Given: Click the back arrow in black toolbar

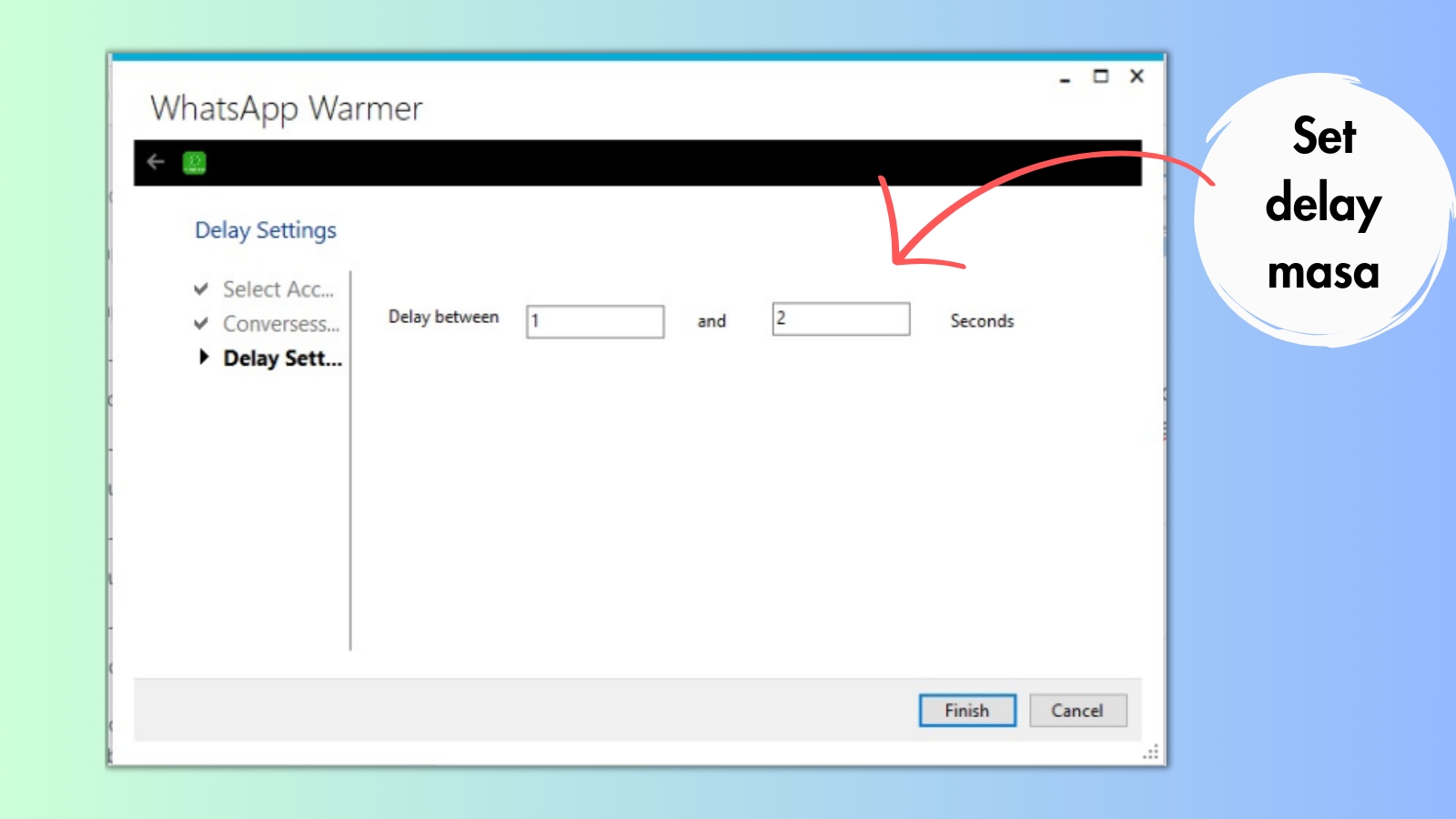Looking at the screenshot, I should click(156, 162).
